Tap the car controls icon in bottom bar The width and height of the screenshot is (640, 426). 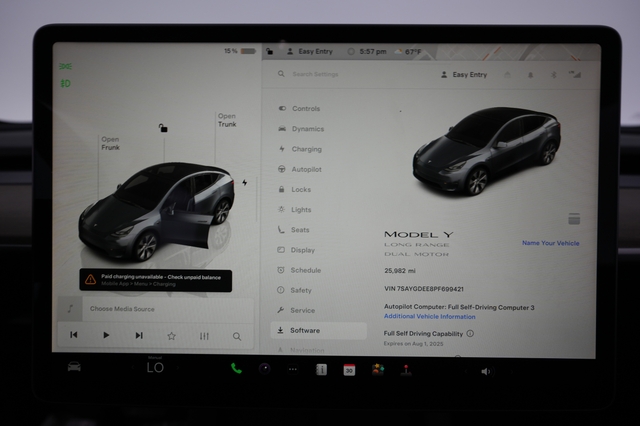tap(74, 367)
